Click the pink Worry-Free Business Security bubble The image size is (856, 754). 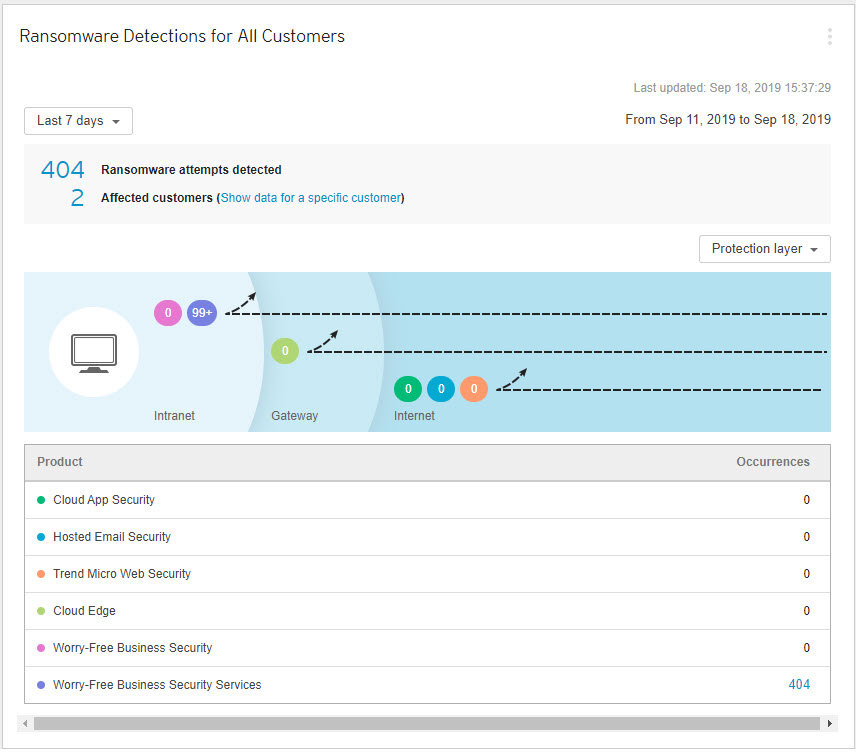(x=168, y=313)
